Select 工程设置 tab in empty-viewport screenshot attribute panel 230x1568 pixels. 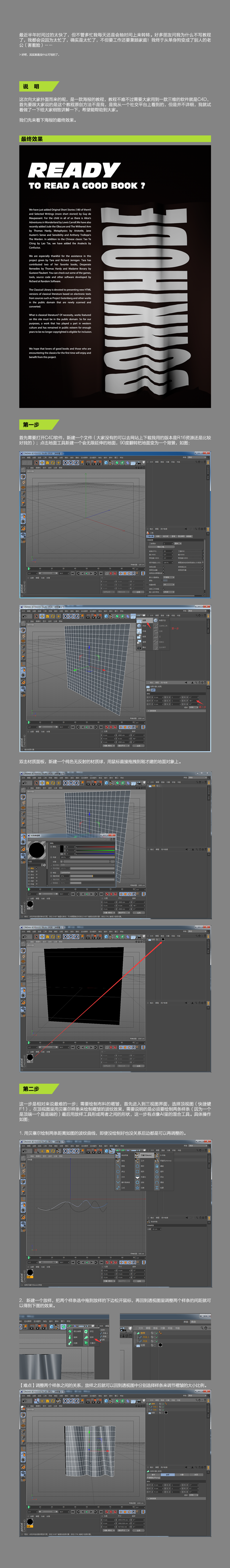[150, 536]
